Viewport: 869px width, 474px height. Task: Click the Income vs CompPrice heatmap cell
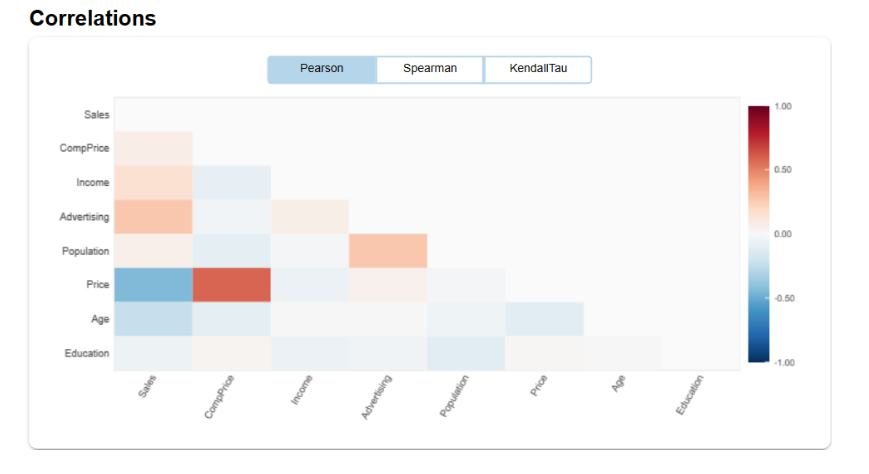pyautogui.click(x=231, y=183)
